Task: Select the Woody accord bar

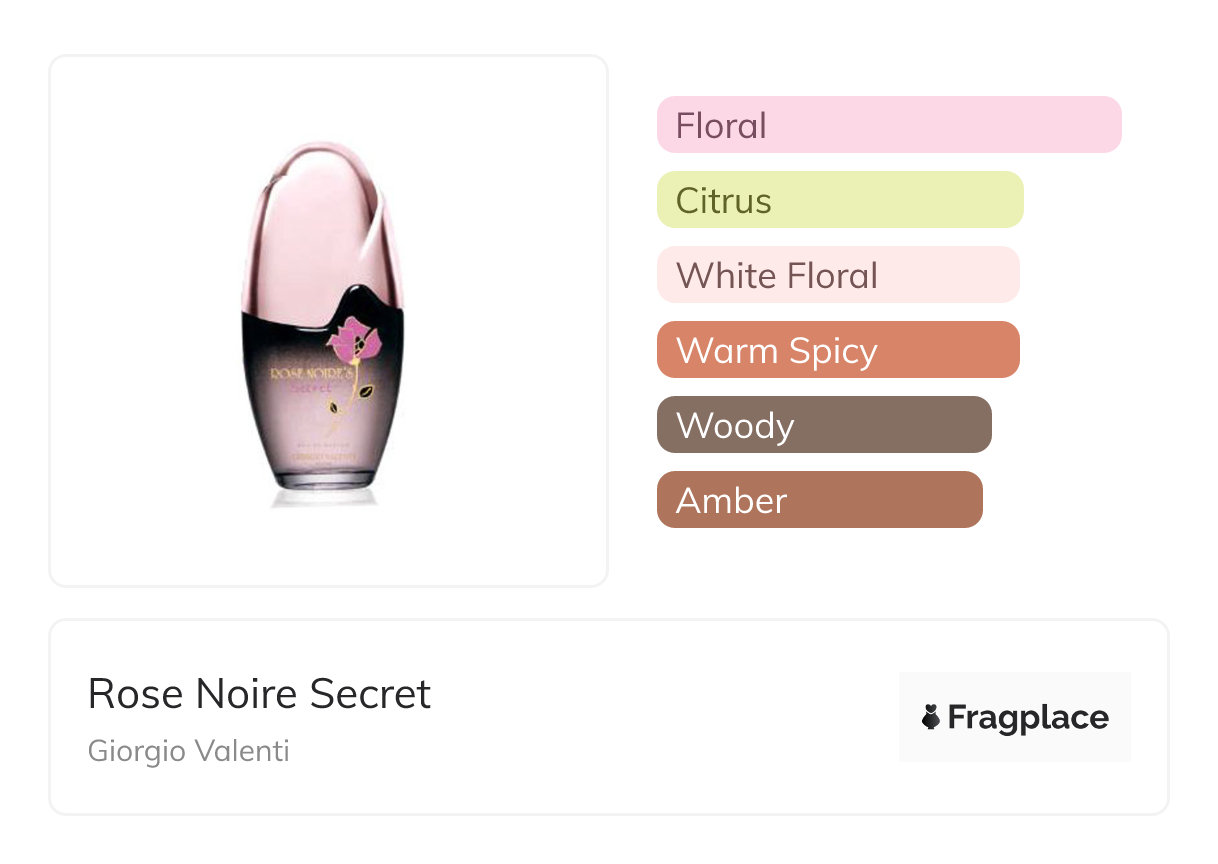Action: (x=823, y=425)
